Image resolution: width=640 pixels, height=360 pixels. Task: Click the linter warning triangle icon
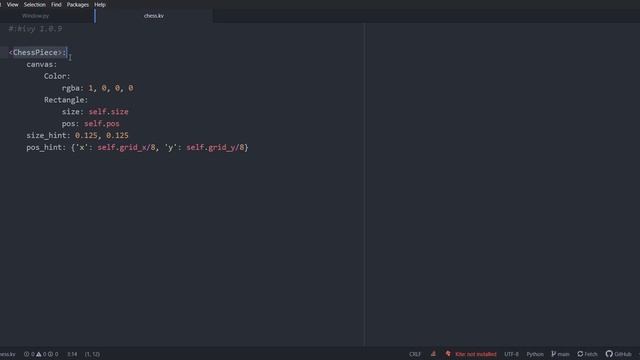pyautogui.click(x=38, y=354)
